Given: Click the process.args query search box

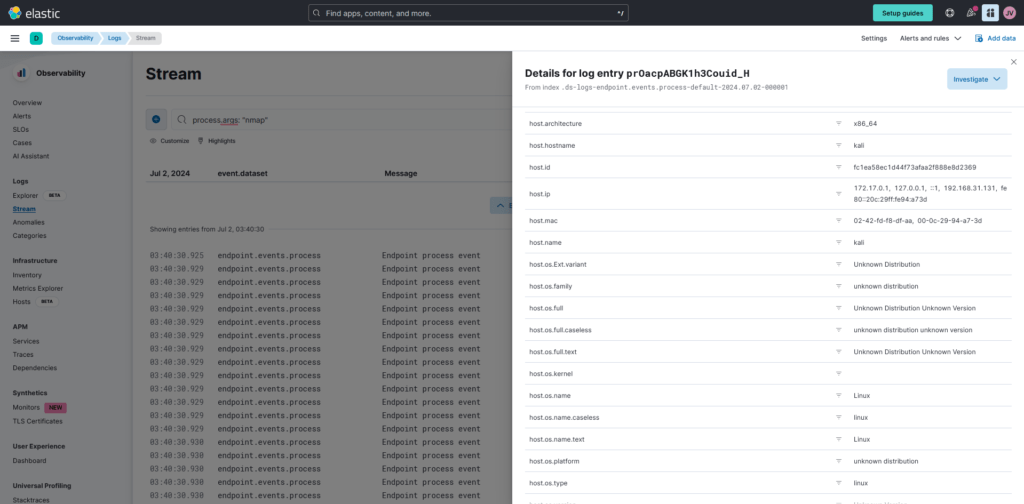Looking at the screenshot, I should pyautogui.click(x=342, y=119).
